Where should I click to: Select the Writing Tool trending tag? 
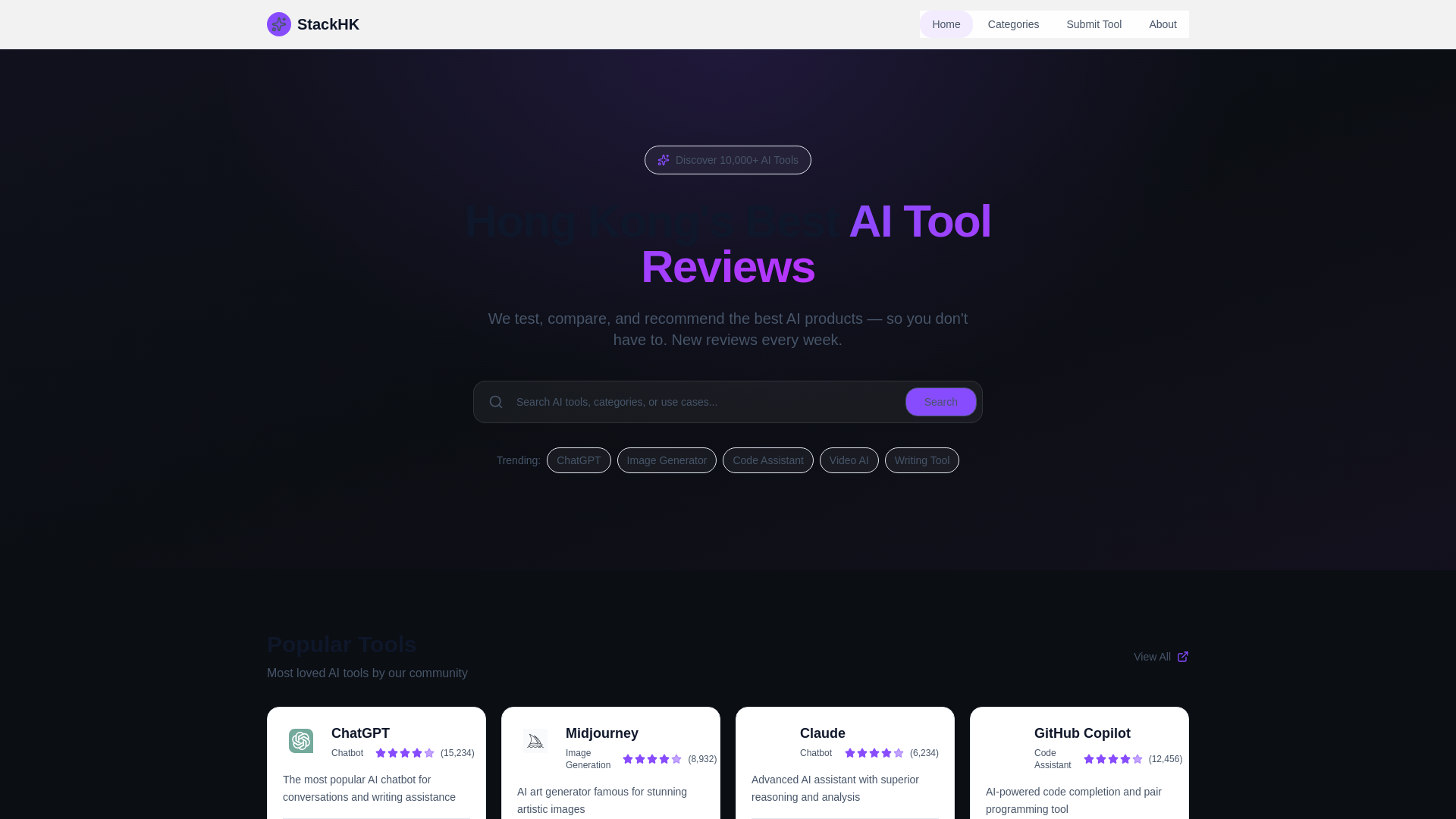click(x=921, y=460)
